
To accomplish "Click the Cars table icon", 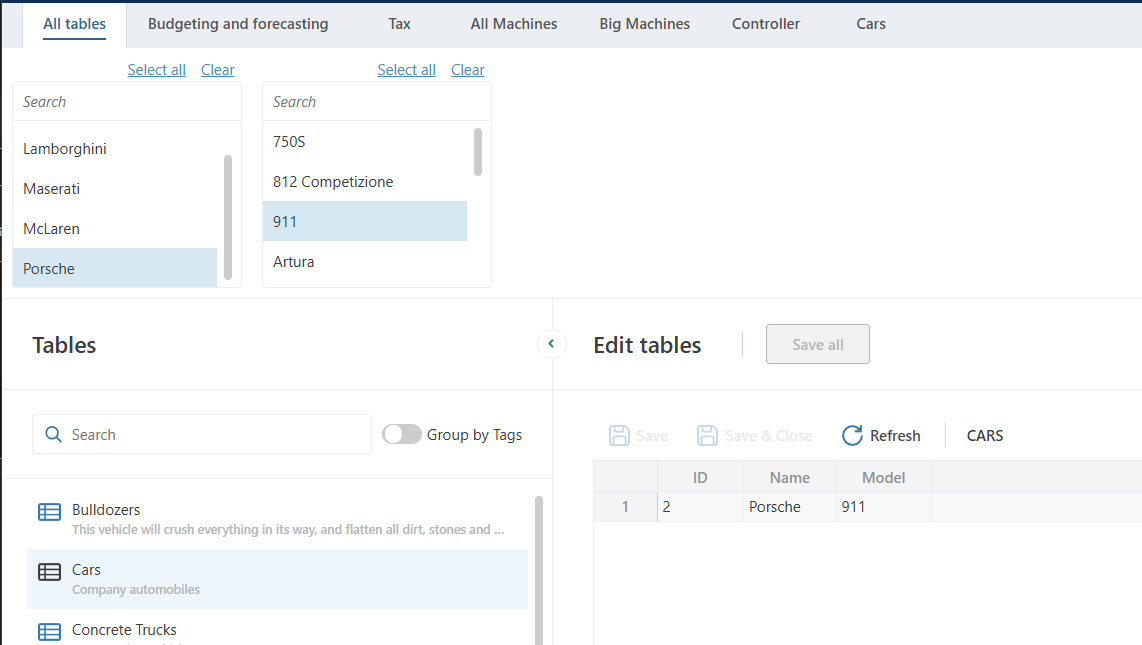I will [x=49, y=572].
